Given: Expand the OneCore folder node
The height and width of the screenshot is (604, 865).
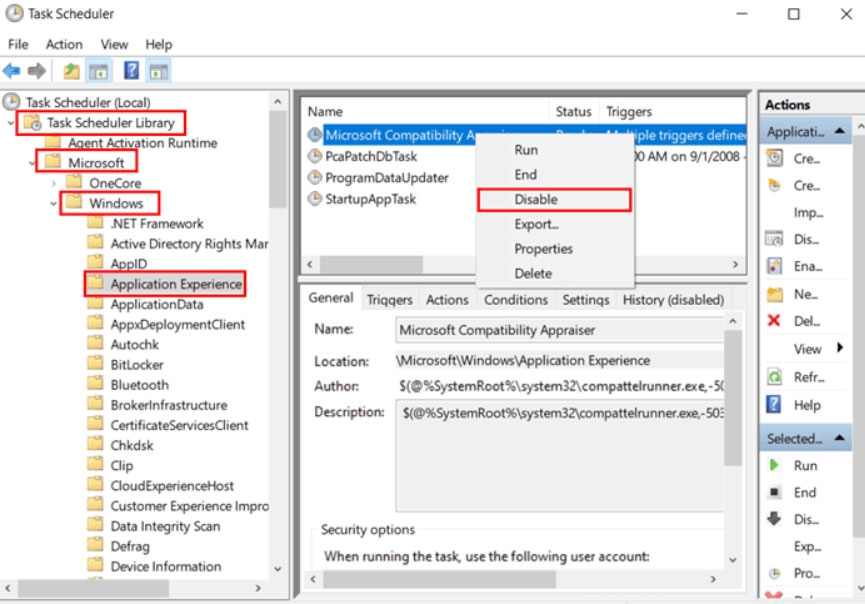Looking at the screenshot, I should (x=54, y=183).
